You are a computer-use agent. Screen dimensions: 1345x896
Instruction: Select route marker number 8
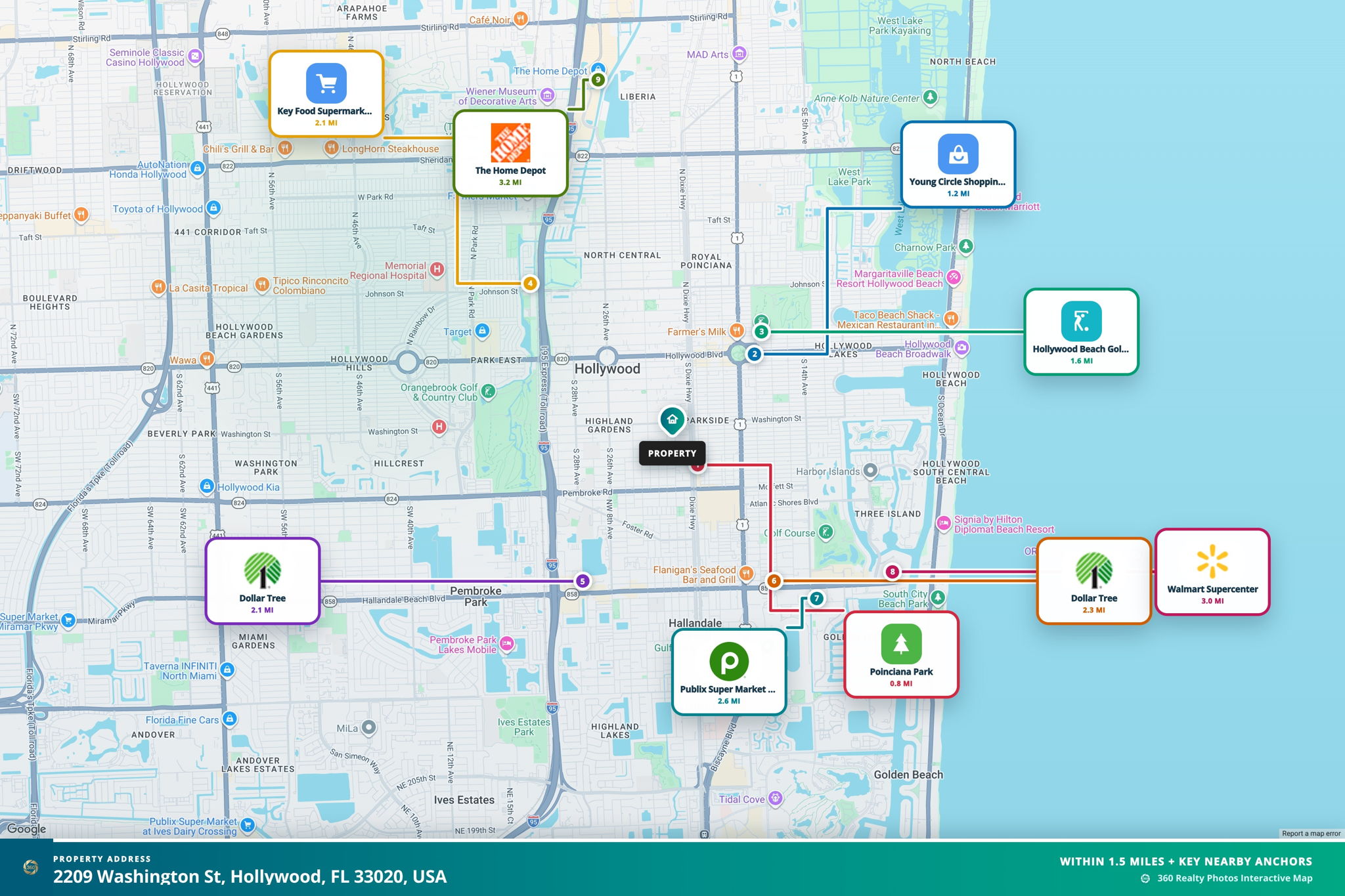tap(892, 572)
